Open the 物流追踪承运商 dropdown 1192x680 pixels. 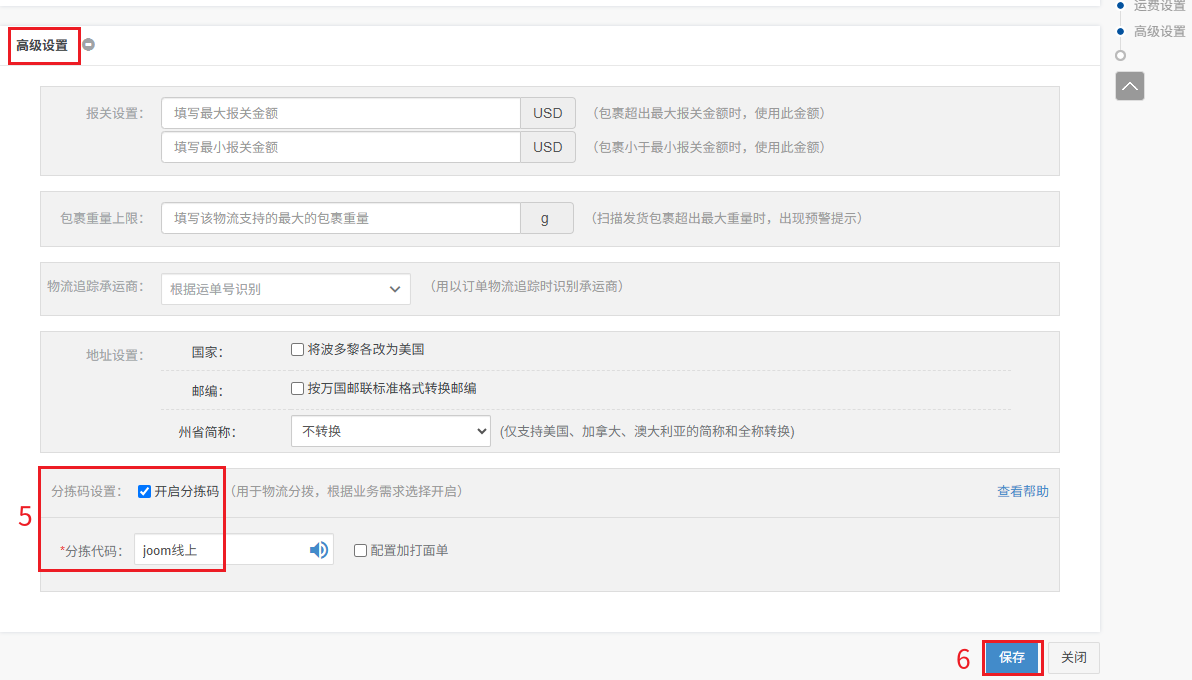click(x=285, y=289)
